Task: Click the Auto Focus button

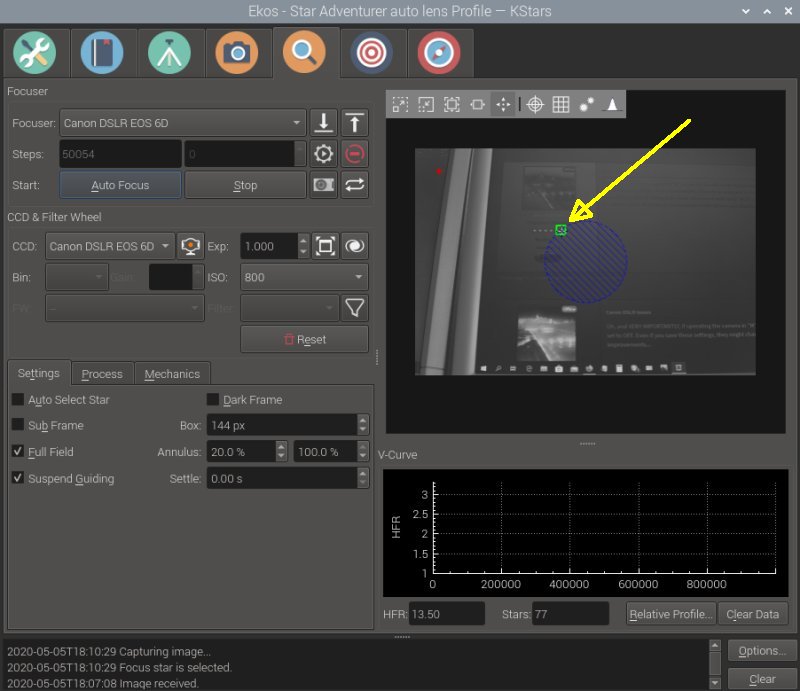Action: pyautogui.click(x=120, y=185)
